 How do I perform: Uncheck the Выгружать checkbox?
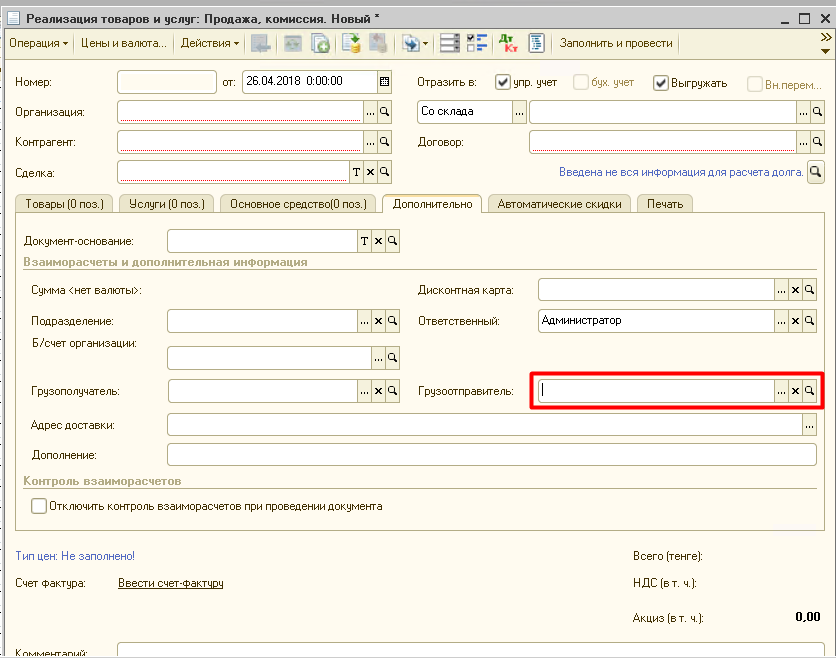[660, 83]
